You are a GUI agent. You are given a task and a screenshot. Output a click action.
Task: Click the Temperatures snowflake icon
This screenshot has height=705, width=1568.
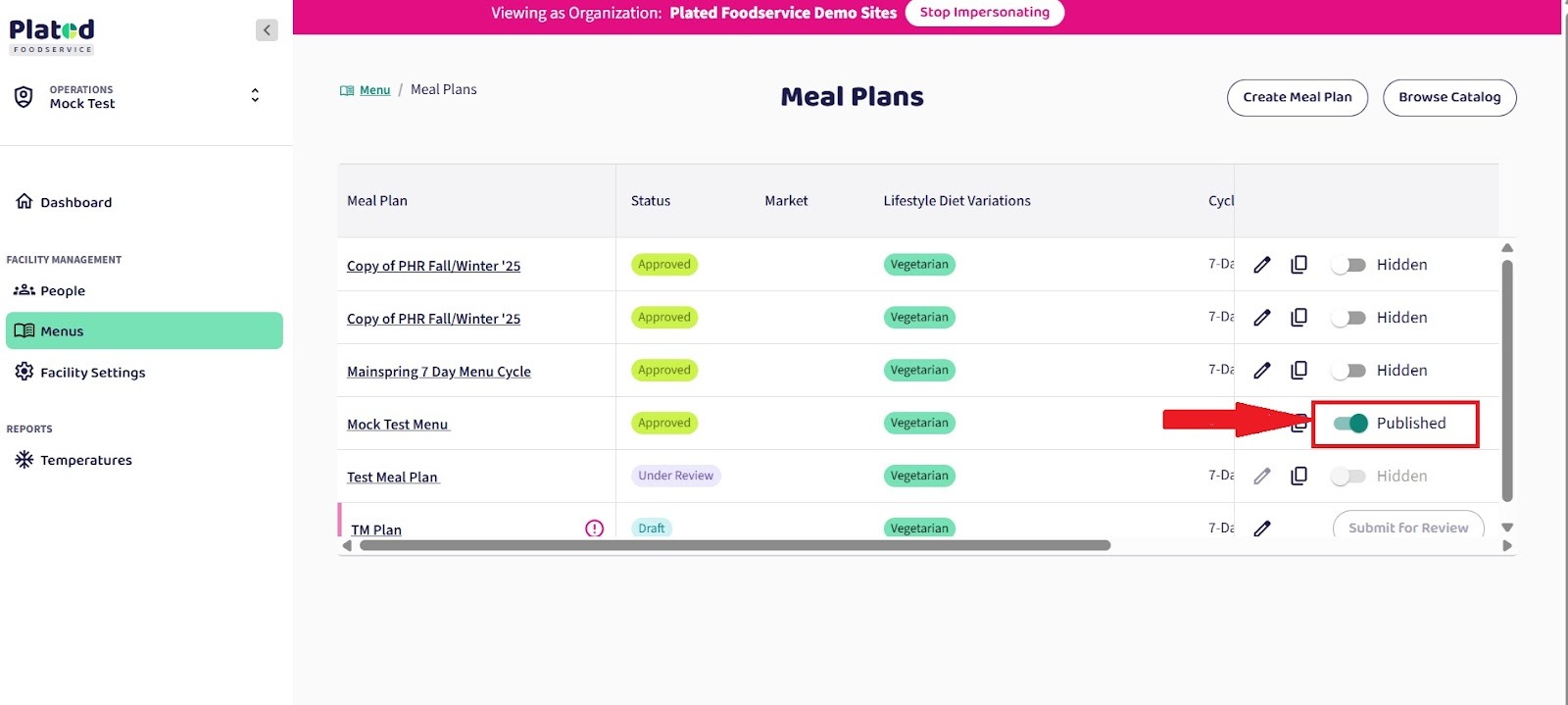[24, 460]
